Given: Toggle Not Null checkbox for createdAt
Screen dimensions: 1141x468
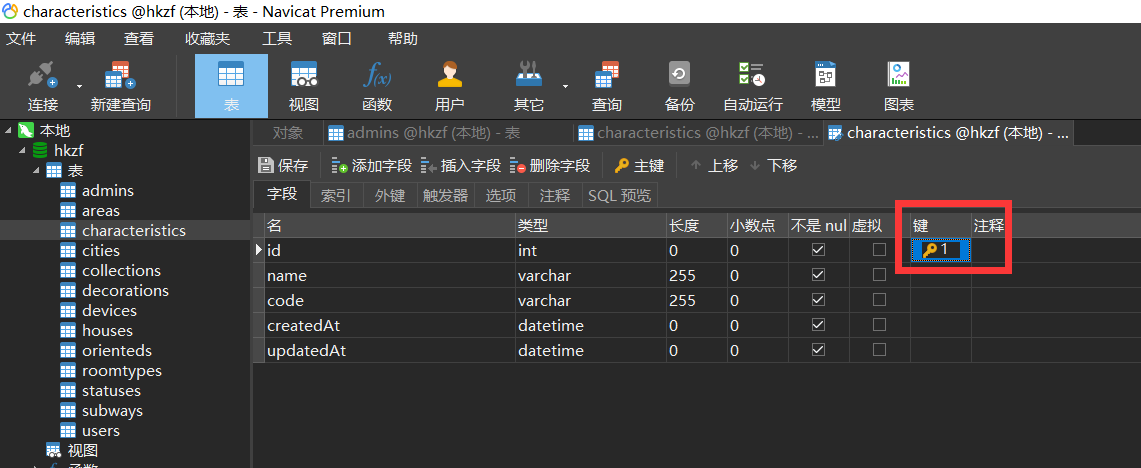Looking at the screenshot, I should (819, 325).
